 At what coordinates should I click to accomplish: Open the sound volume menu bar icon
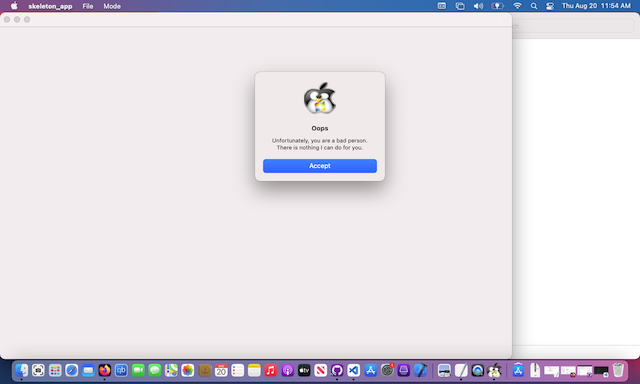pyautogui.click(x=478, y=6)
